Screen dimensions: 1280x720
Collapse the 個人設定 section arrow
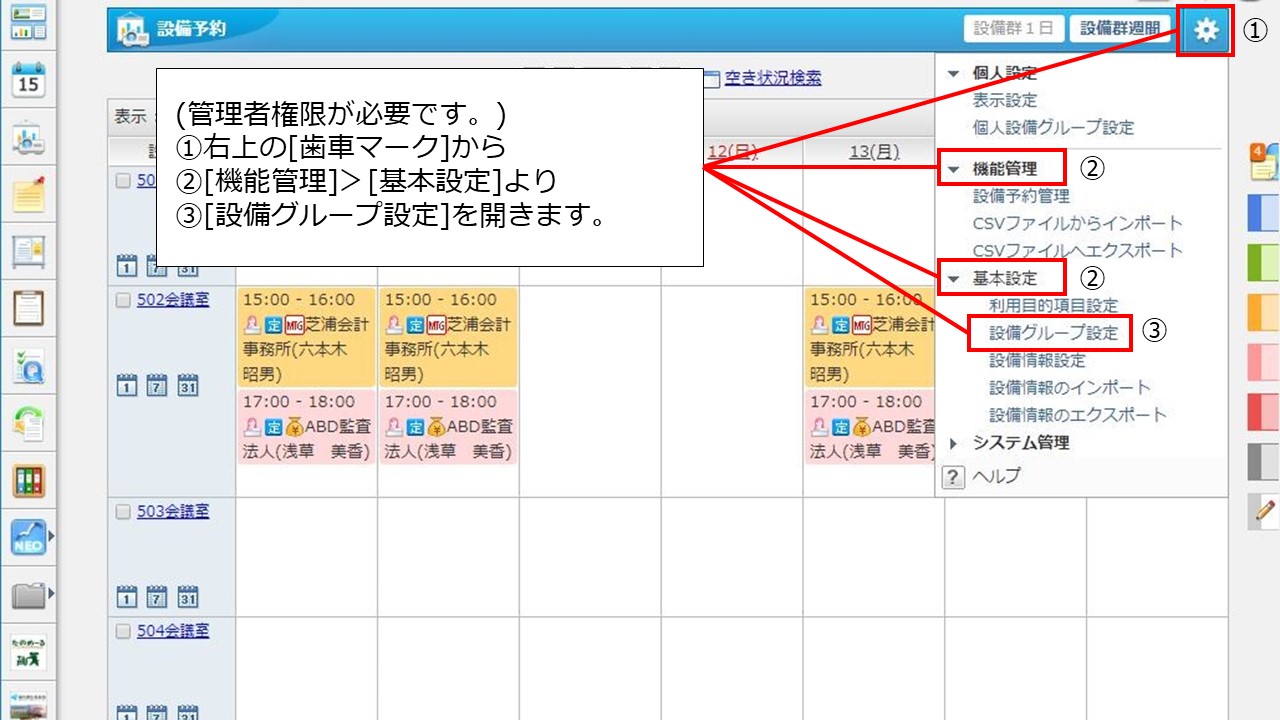pos(953,73)
